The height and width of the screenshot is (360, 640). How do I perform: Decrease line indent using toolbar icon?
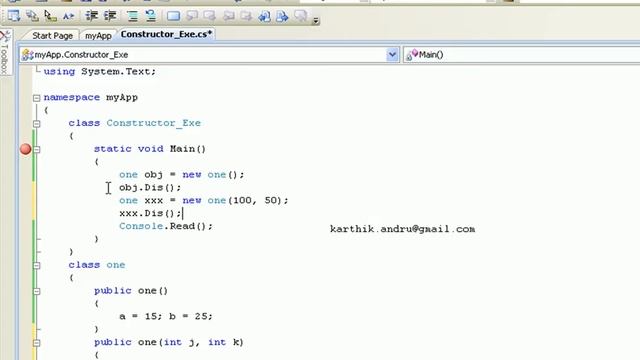(x=91, y=16)
